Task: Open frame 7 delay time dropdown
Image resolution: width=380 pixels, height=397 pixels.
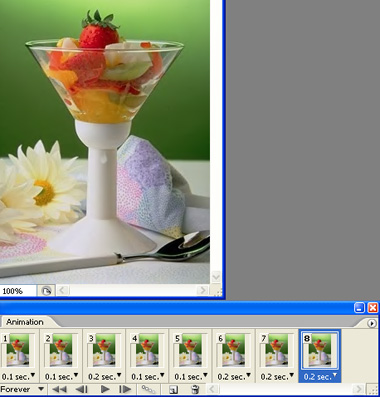Action: coord(276,377)
